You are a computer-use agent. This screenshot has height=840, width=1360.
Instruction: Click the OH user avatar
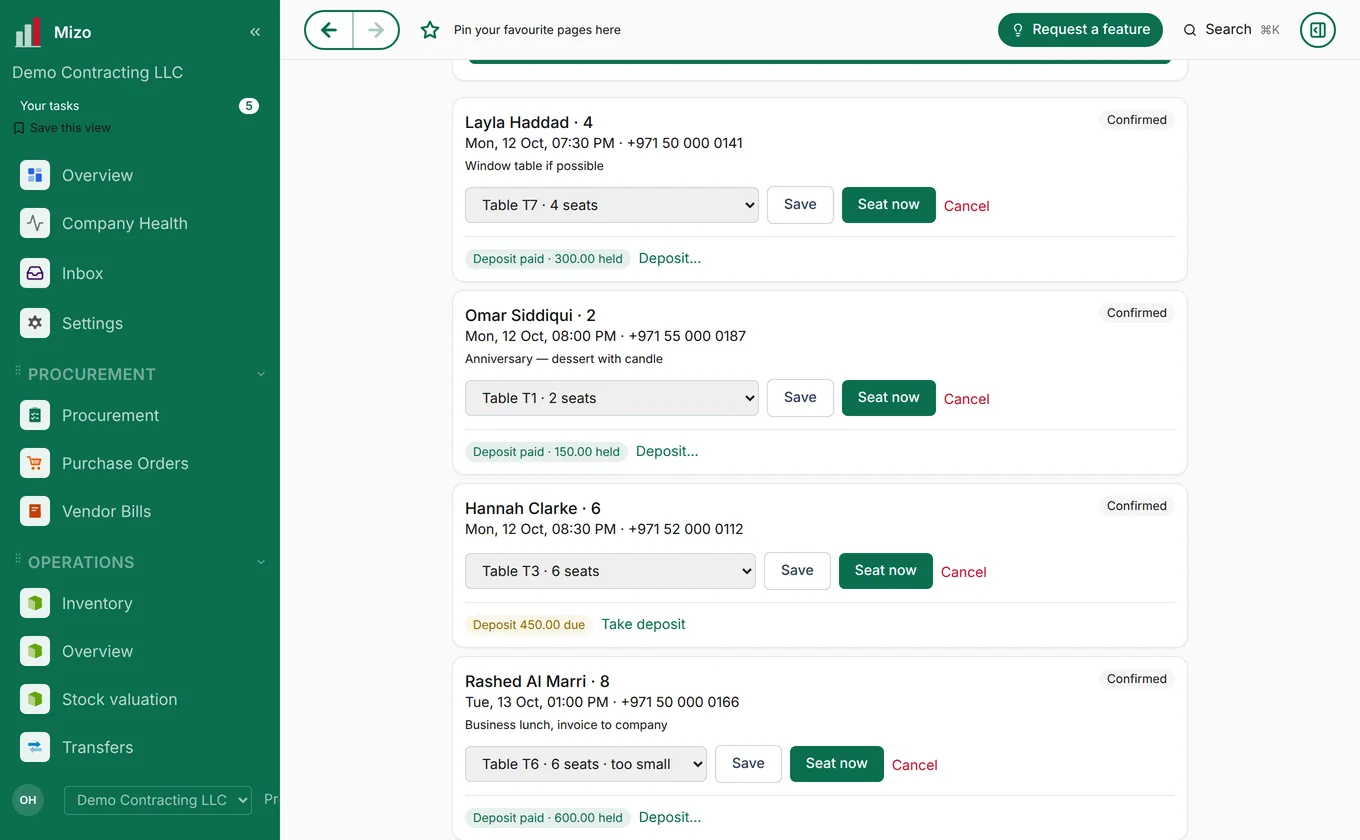coord(28,800)
